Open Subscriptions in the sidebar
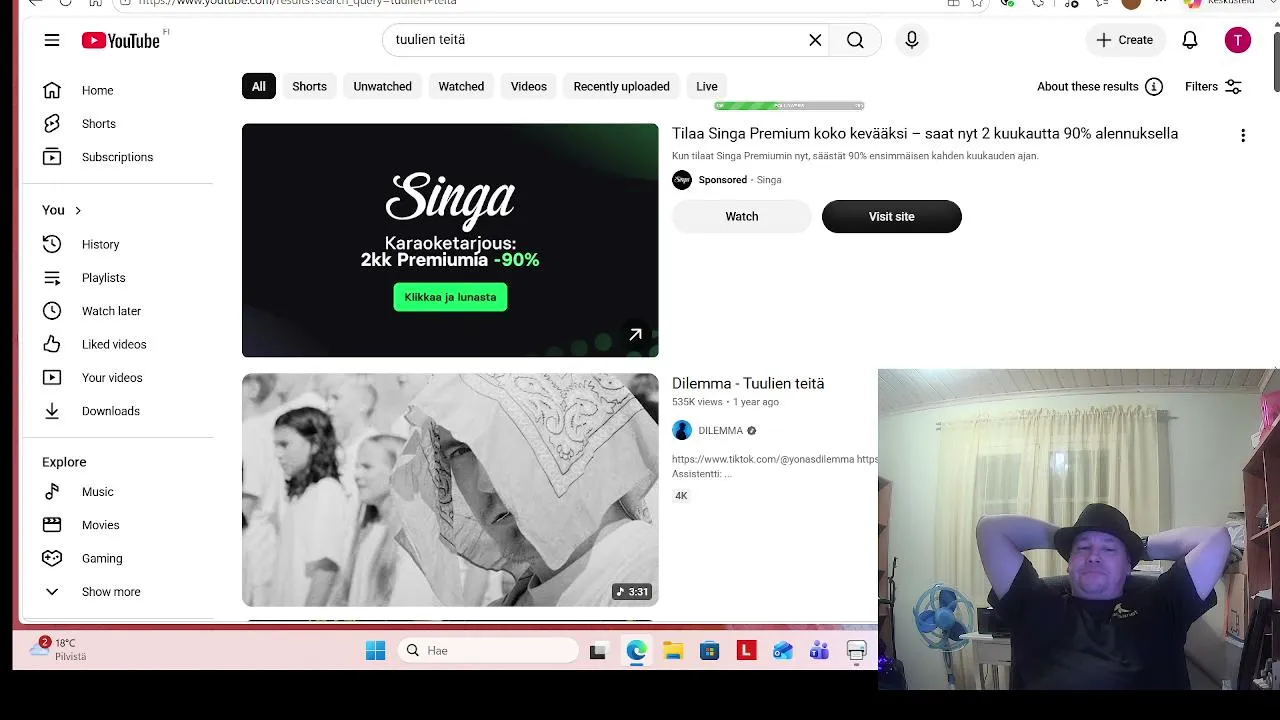 click(117, 157)
